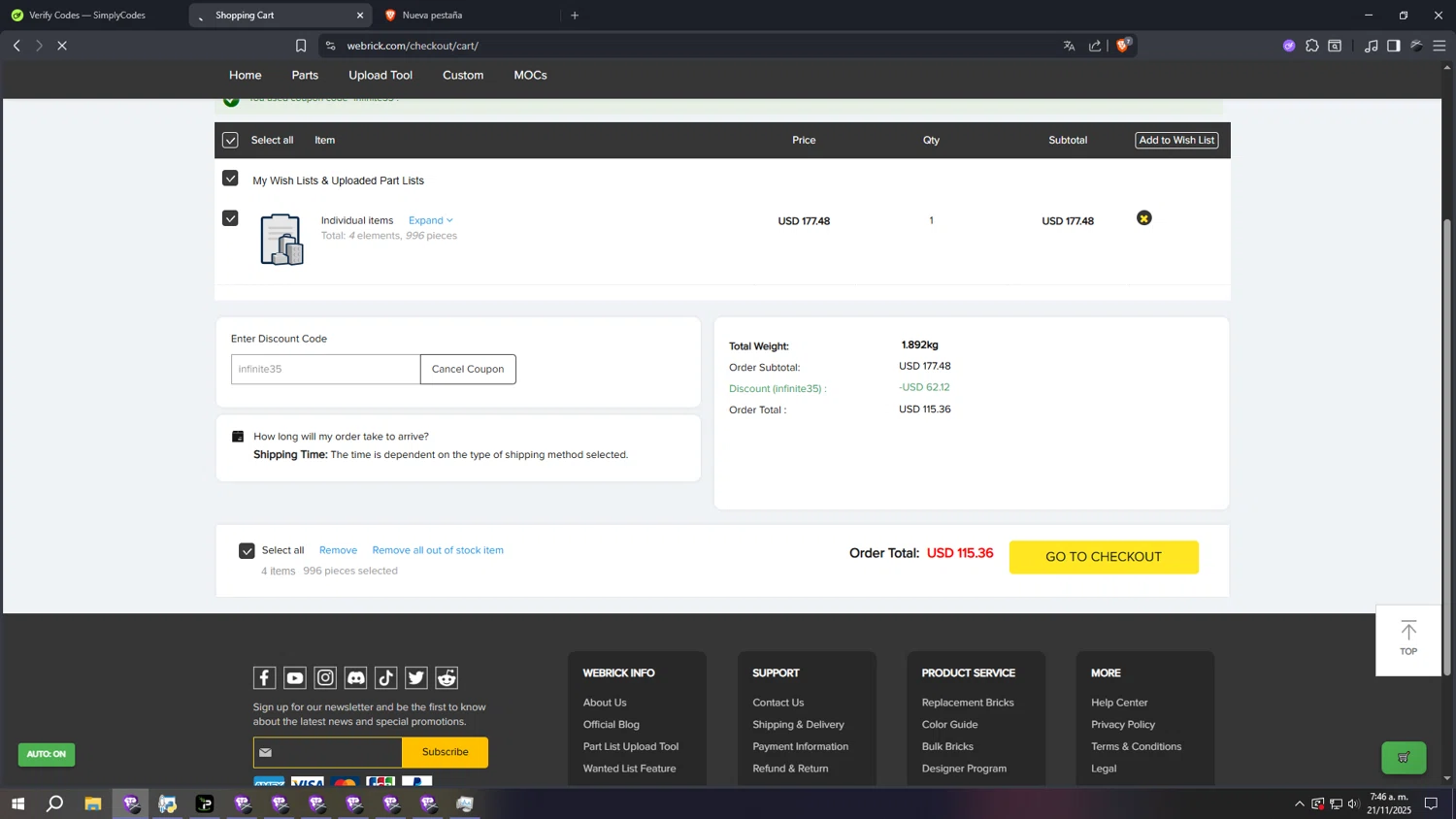Screen dimensions: 1456x819
Task: Open the music note playlist icon
Action: [x=1371, y=46]
